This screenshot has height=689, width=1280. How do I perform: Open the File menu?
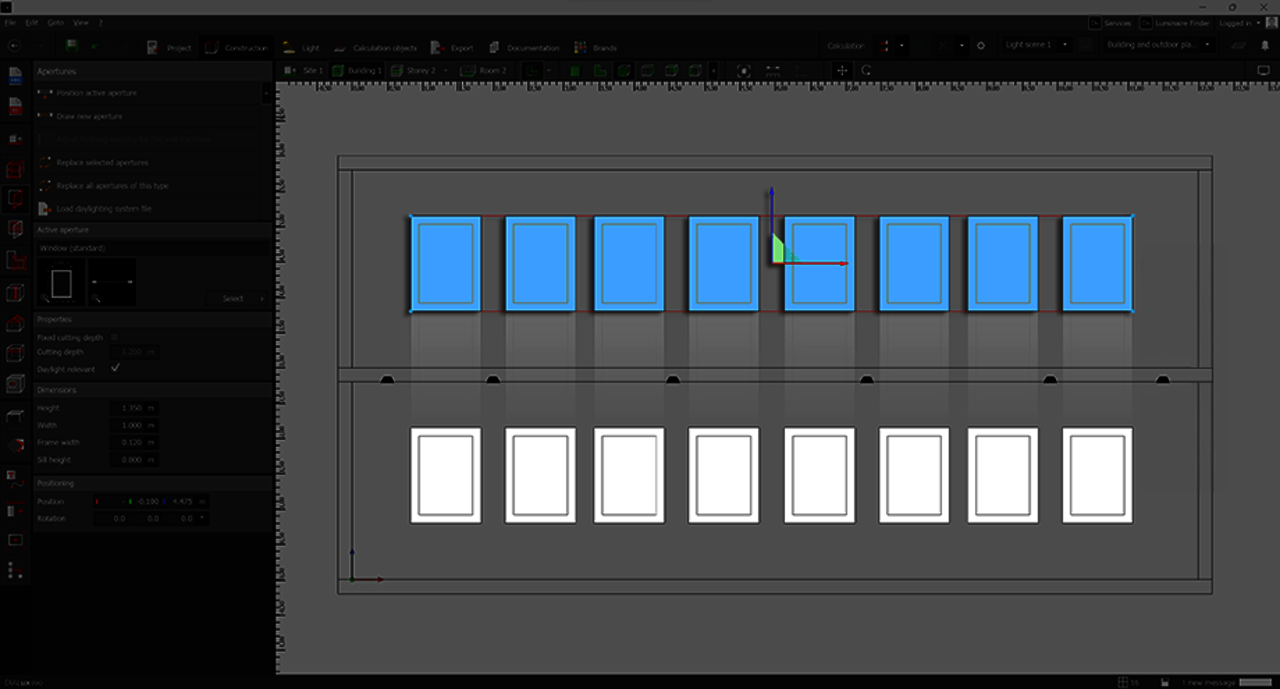point(10,22)
